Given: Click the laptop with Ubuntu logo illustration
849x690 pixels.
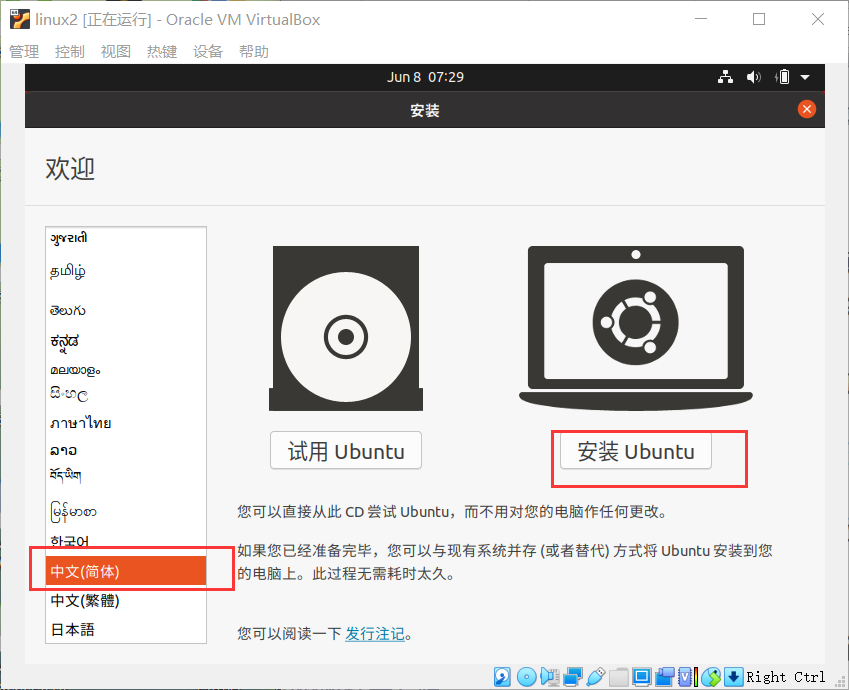Looking at the screenshot, I should [636, 328].
